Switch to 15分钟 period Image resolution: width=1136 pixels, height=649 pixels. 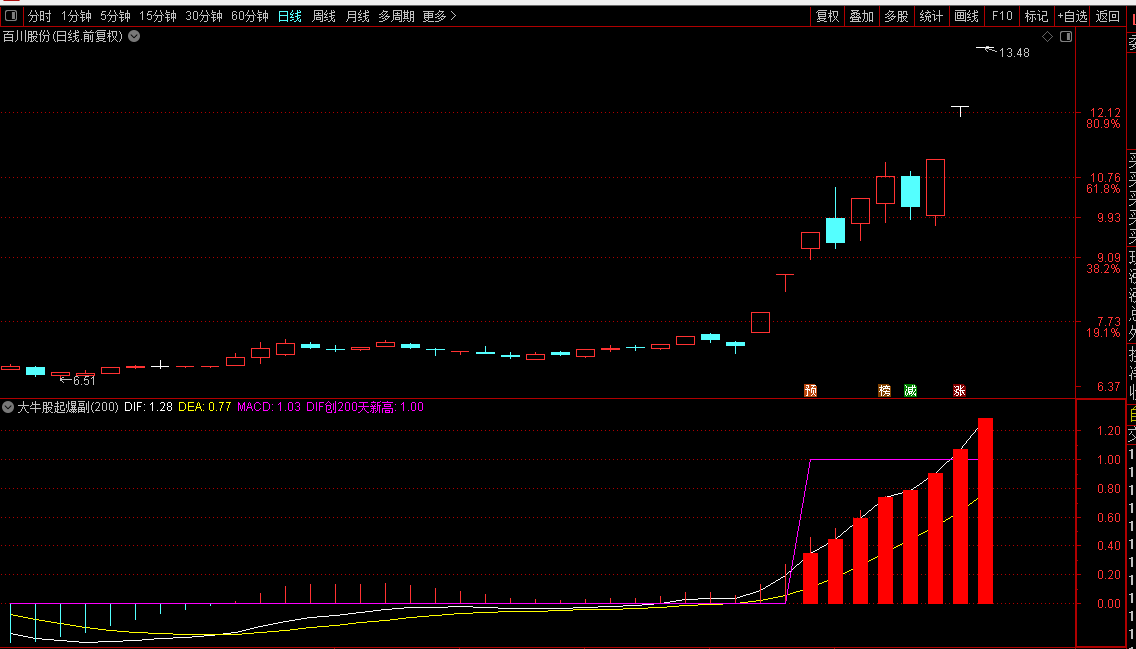coord(158,16)
